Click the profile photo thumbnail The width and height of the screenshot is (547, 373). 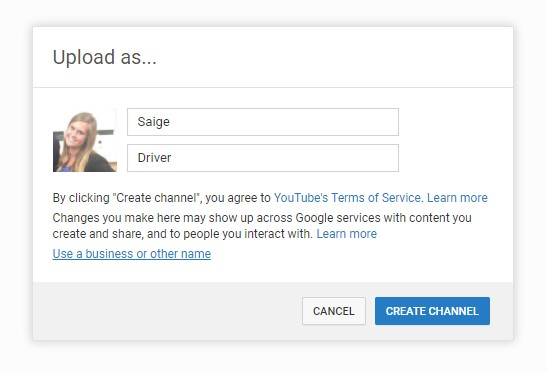pyautogui.click(x=85, y=140)
